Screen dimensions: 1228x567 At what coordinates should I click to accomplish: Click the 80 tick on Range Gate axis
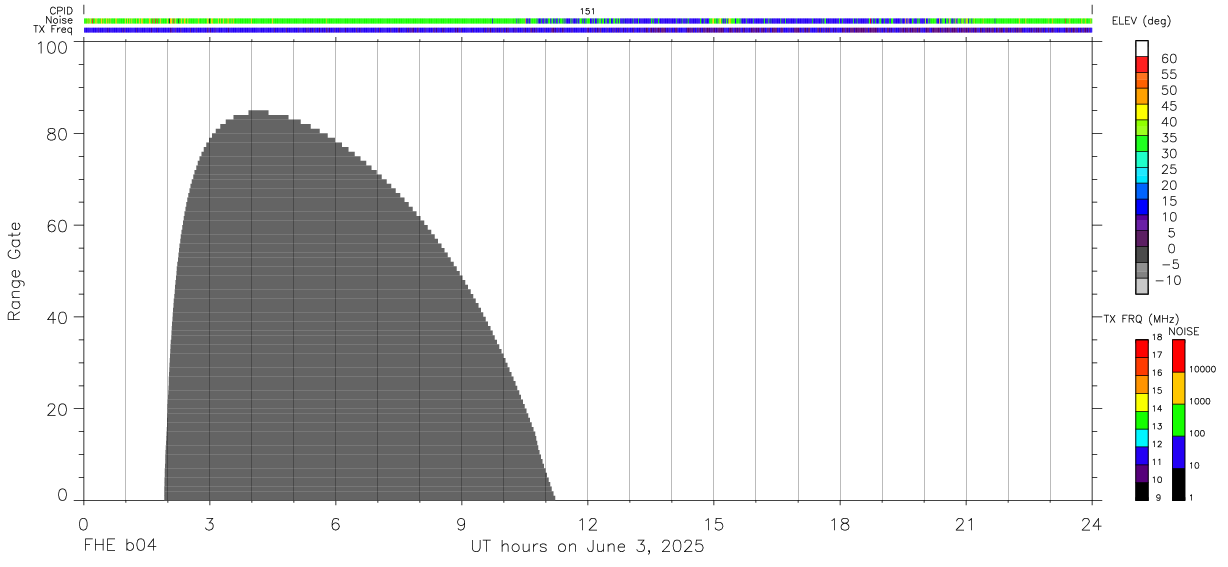click(x=58, y=133)
